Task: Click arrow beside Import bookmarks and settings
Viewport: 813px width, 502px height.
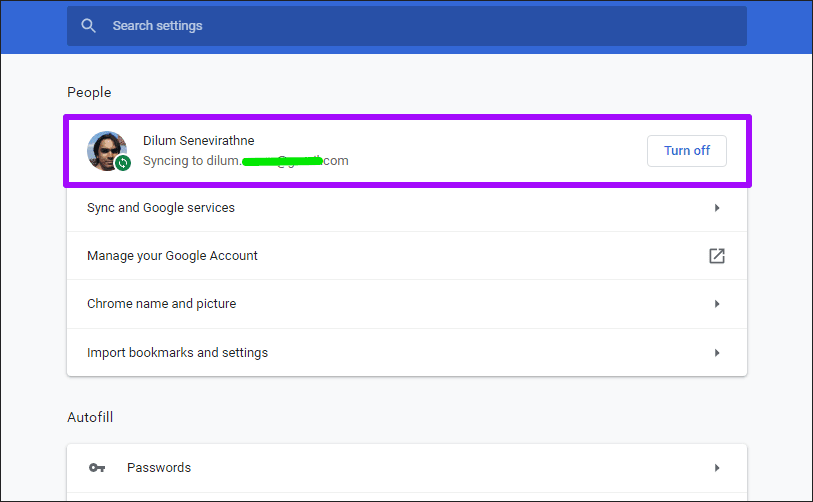Action: pyautogui.click(x=717, y=353)
